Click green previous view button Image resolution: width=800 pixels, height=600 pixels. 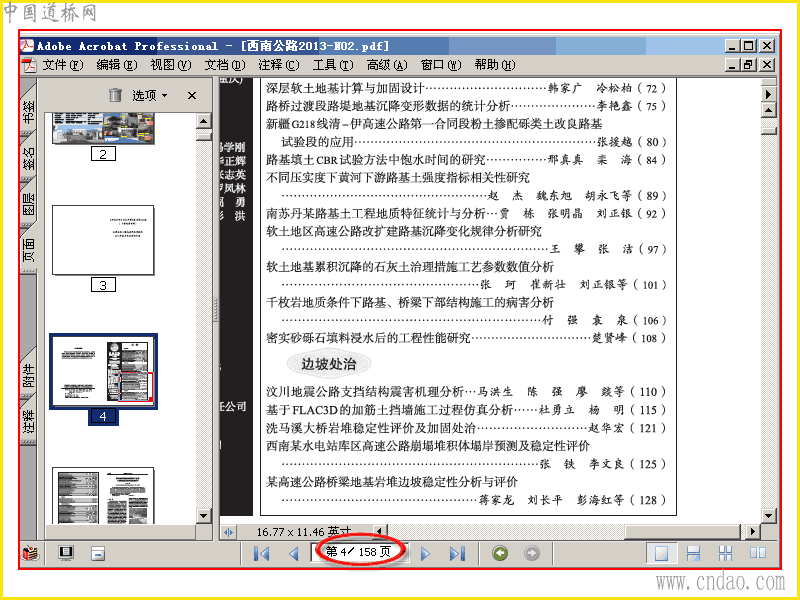[x=500, y=553]
